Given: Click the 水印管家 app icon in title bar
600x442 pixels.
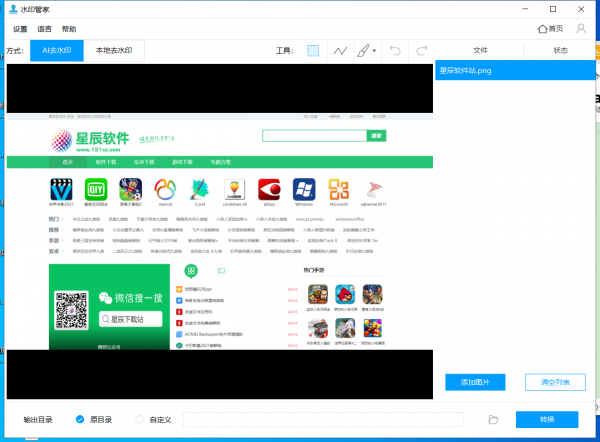Looking at the screenshot, I should coord(13,9).
